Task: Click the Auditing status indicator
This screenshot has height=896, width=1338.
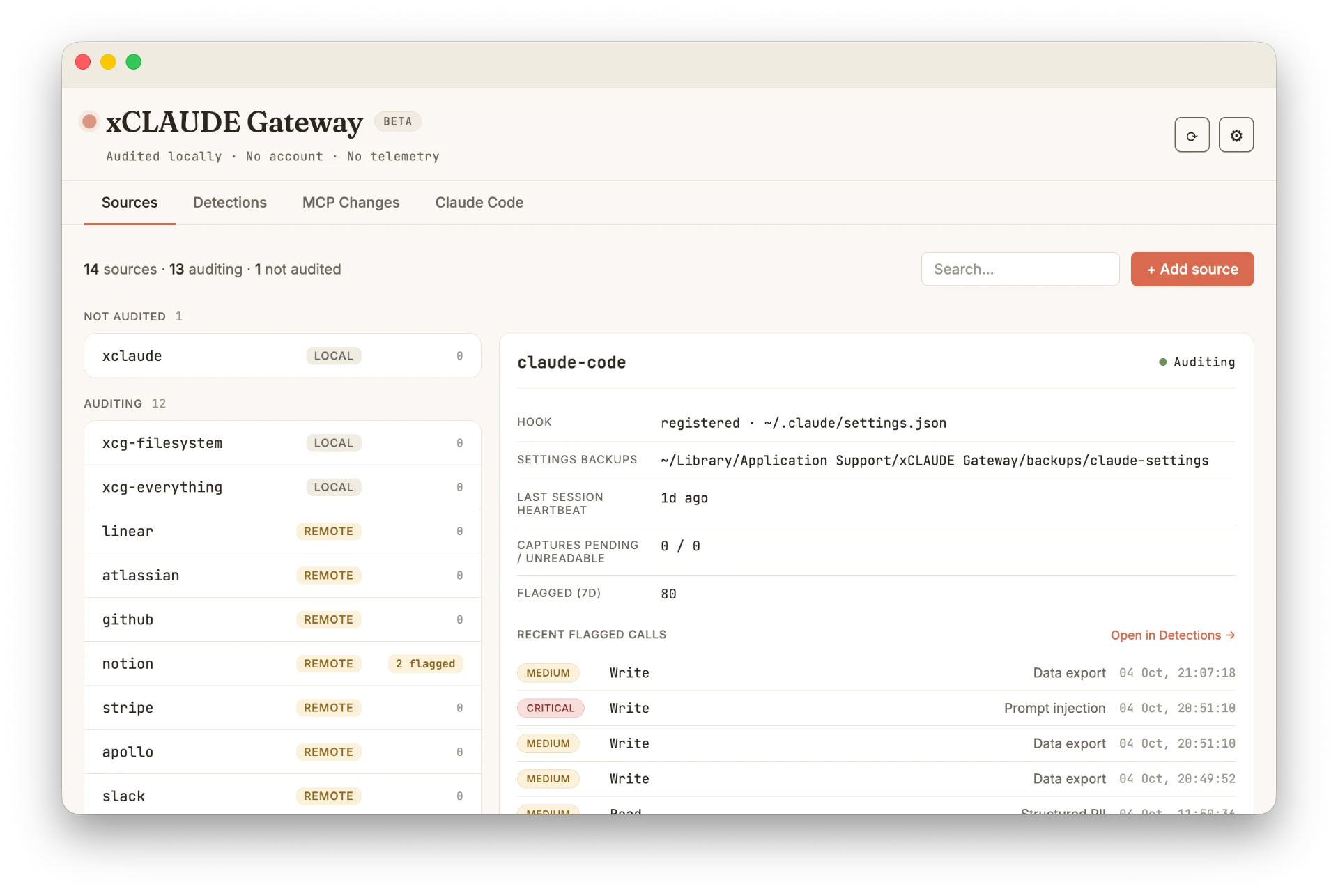Action: point(1197,362)
